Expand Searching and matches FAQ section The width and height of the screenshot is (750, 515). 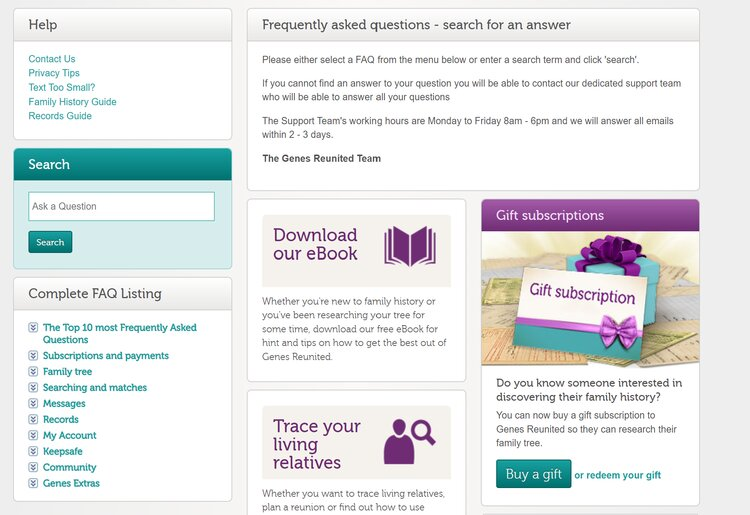coord(94,388)
